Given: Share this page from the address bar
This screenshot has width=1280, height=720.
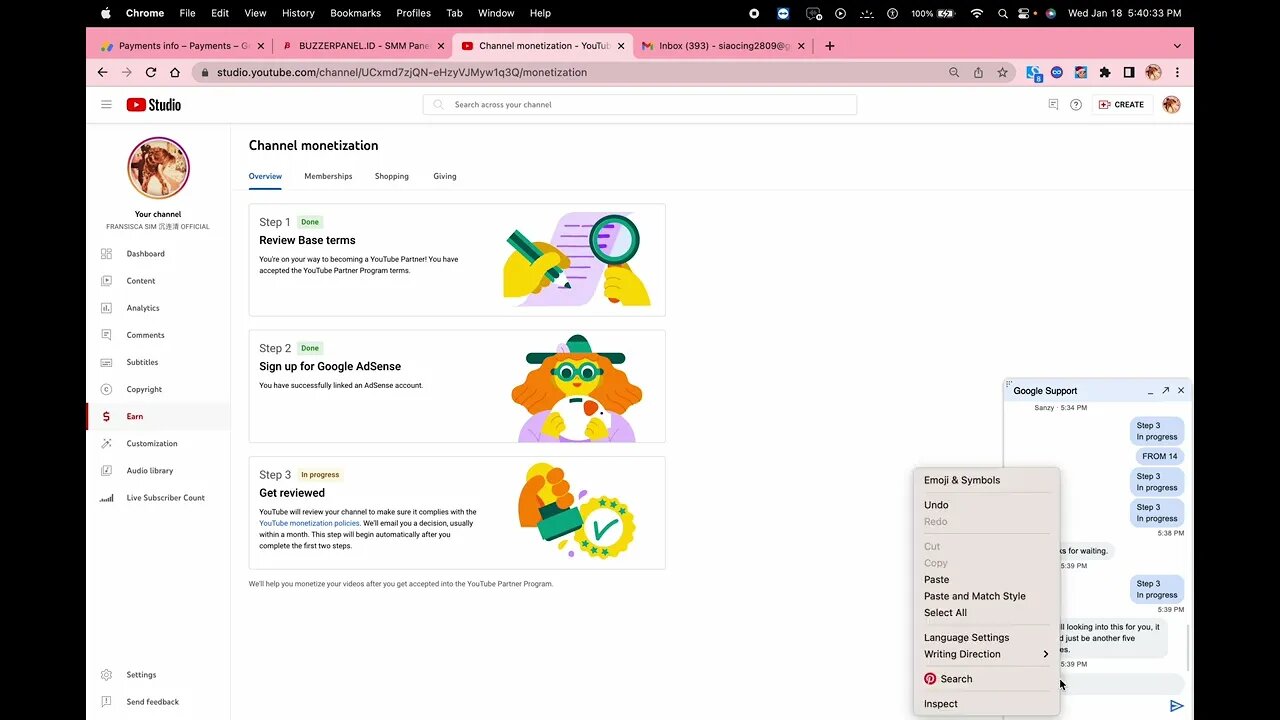Looking at the screenshot, I should pos(978,72).
